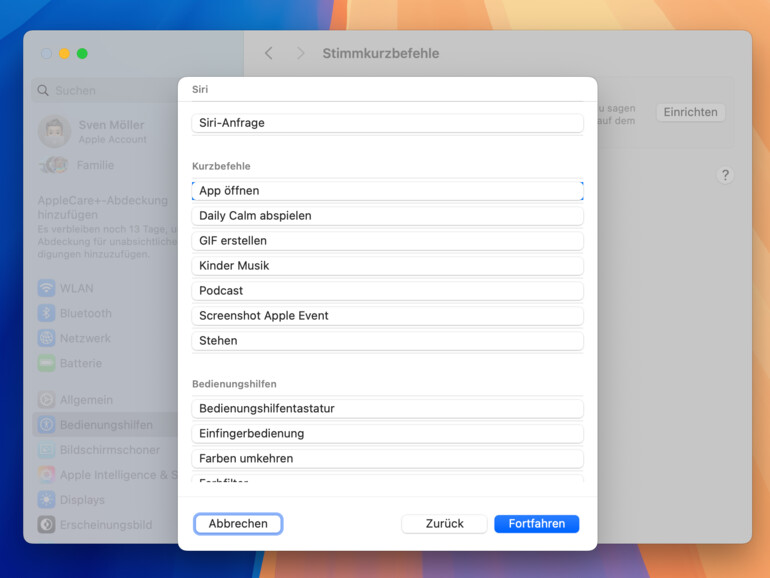The width and height of the screenshot is (770, 578).
Task: Select Bedienungshilfen icon in sidebar
Action: (46, 425)
